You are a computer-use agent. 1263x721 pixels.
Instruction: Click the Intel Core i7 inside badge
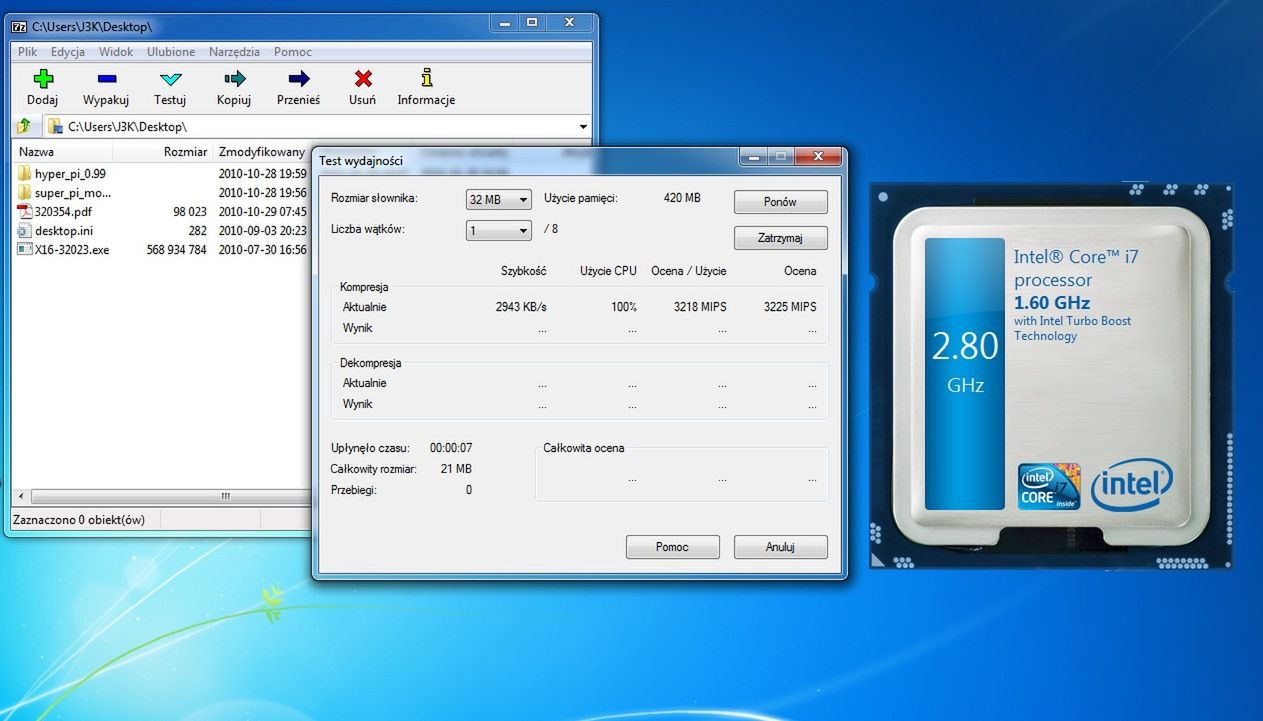coord(1049,486)
